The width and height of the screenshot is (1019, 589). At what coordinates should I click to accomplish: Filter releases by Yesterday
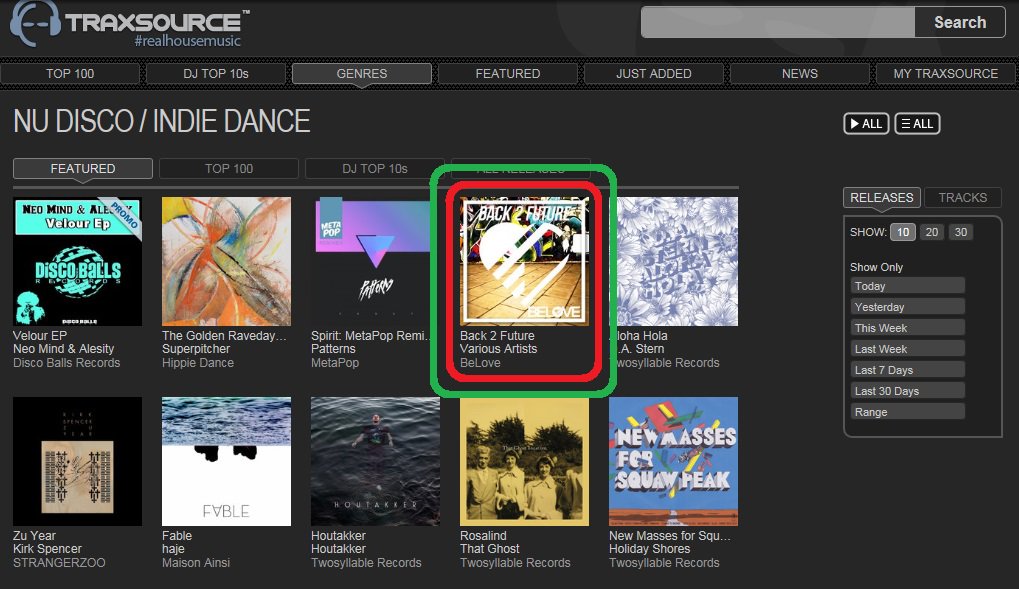[x=907, y=307]
